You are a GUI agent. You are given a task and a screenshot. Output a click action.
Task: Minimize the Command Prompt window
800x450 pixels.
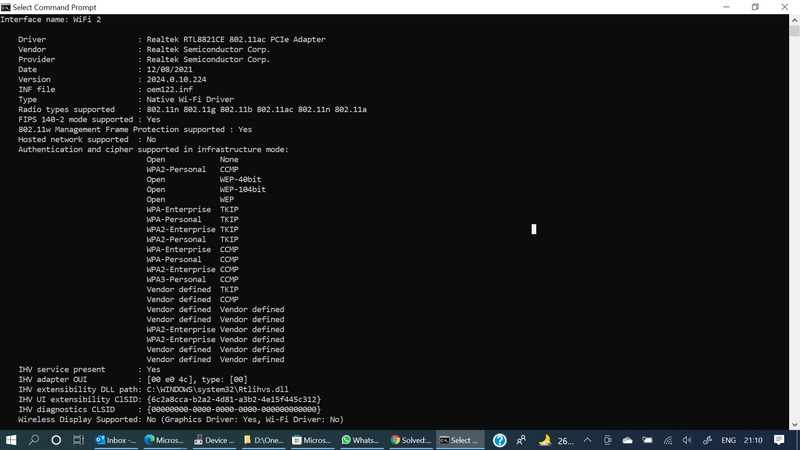pyautogui.click(x=726, y=7)
